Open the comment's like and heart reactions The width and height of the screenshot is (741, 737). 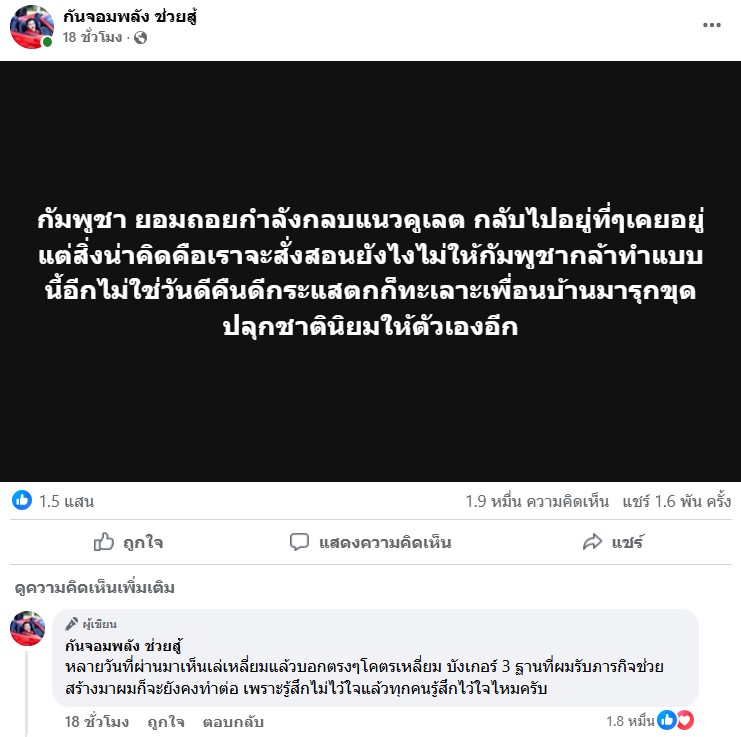click(650, 720)
